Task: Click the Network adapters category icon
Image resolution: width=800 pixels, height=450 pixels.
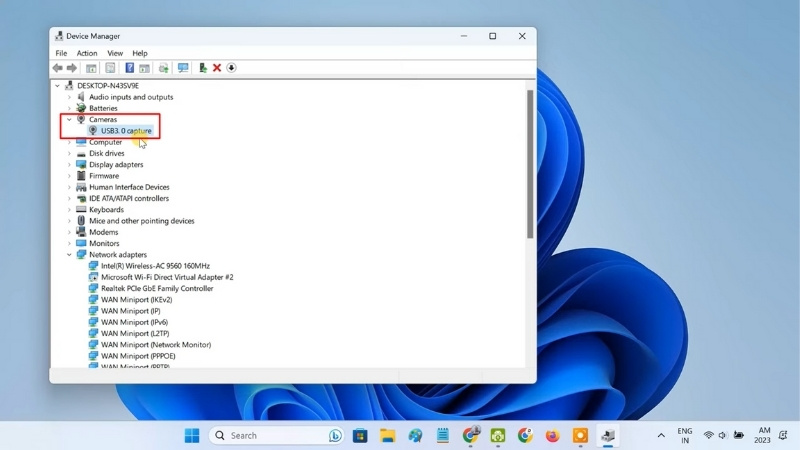Action: tap(81, 254)
